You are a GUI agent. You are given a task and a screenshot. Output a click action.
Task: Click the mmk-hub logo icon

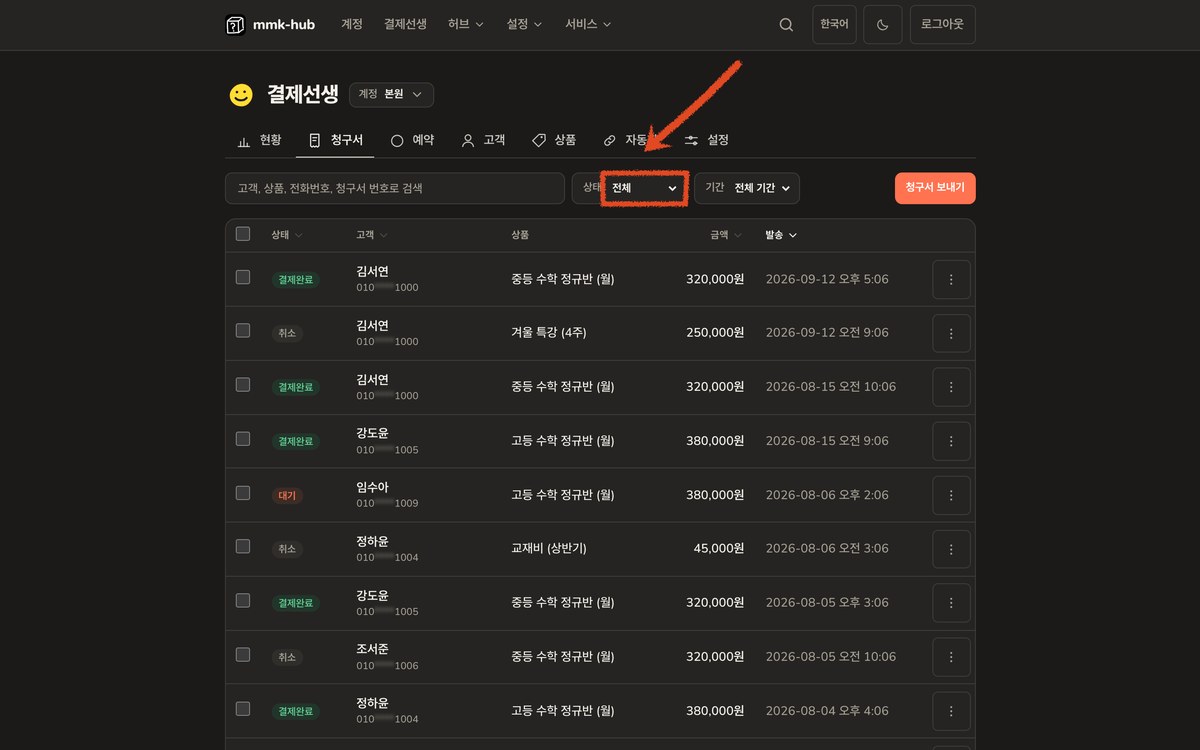(x=235, y=24)
